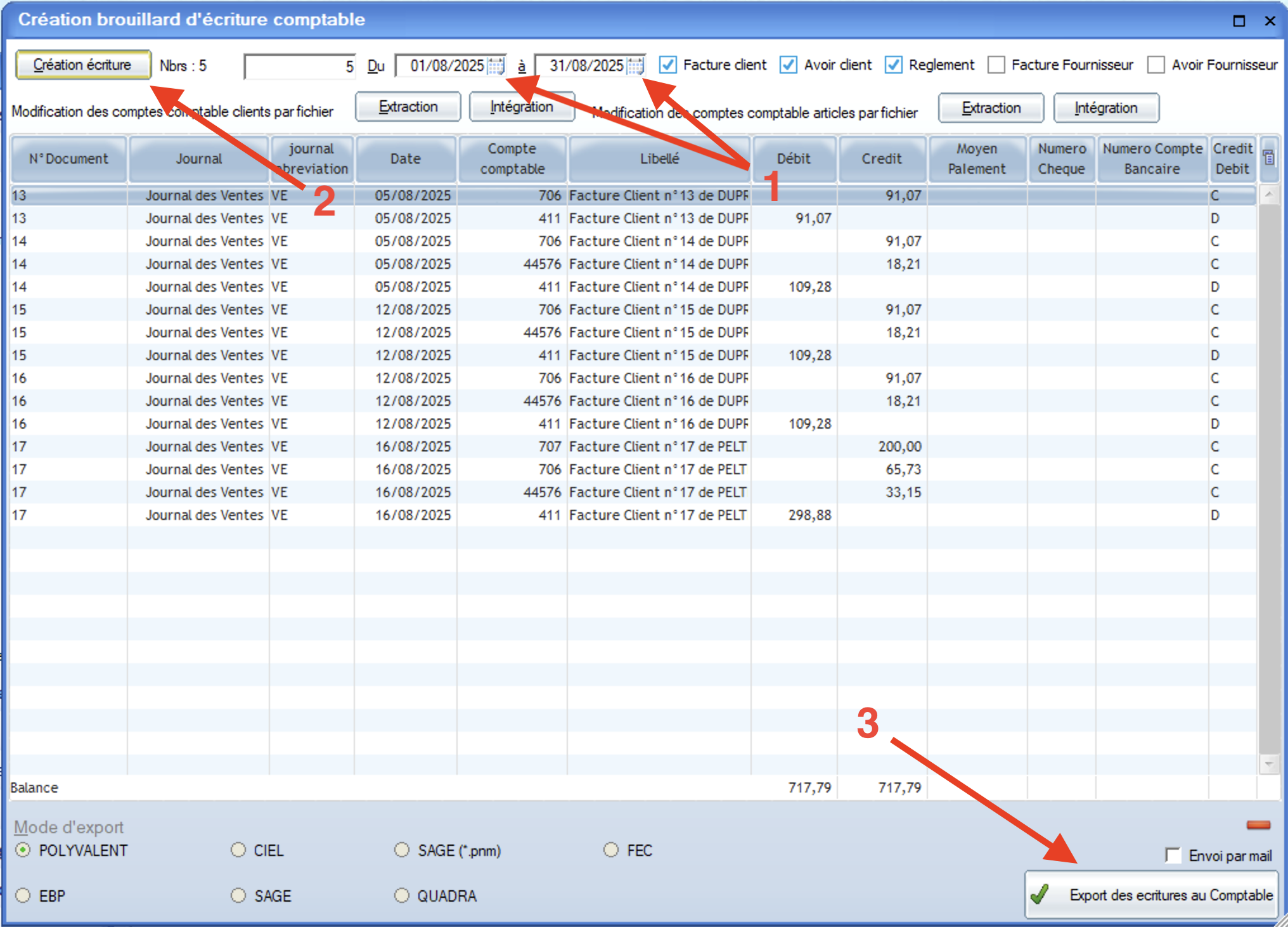This screenshot has width=1288, height=927.
Task: Select QUADRA export mode
Action: click(402, 895)
